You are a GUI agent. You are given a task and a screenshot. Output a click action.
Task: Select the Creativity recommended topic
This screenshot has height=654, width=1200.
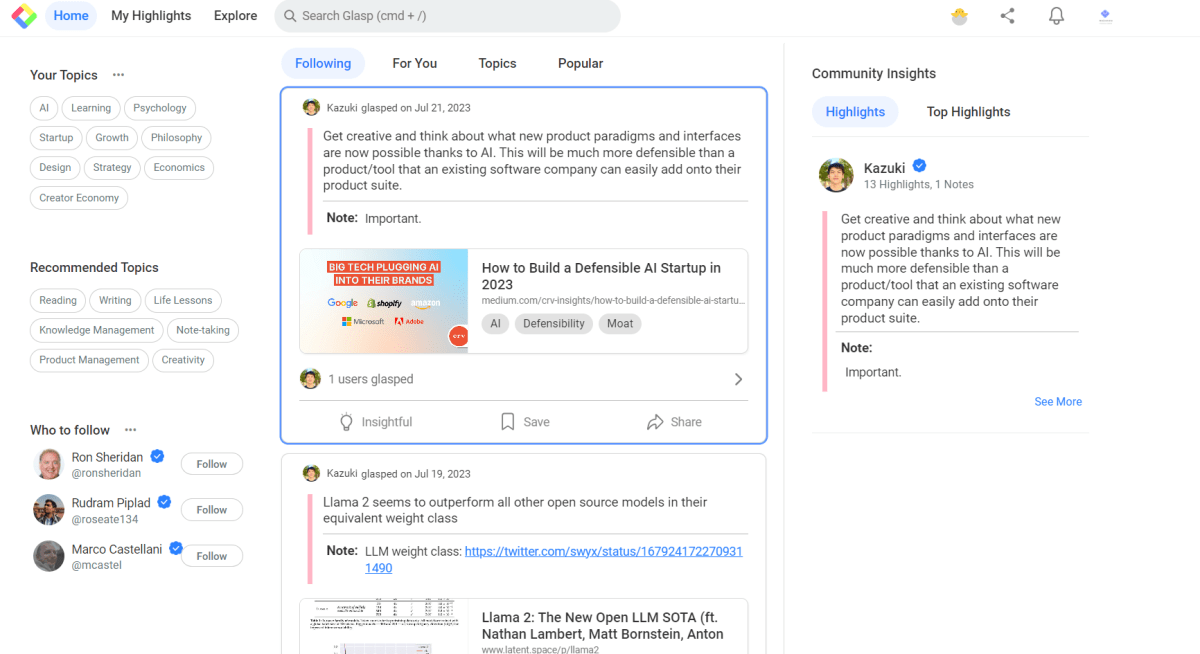pyautogui.click(x=183, y=360)
